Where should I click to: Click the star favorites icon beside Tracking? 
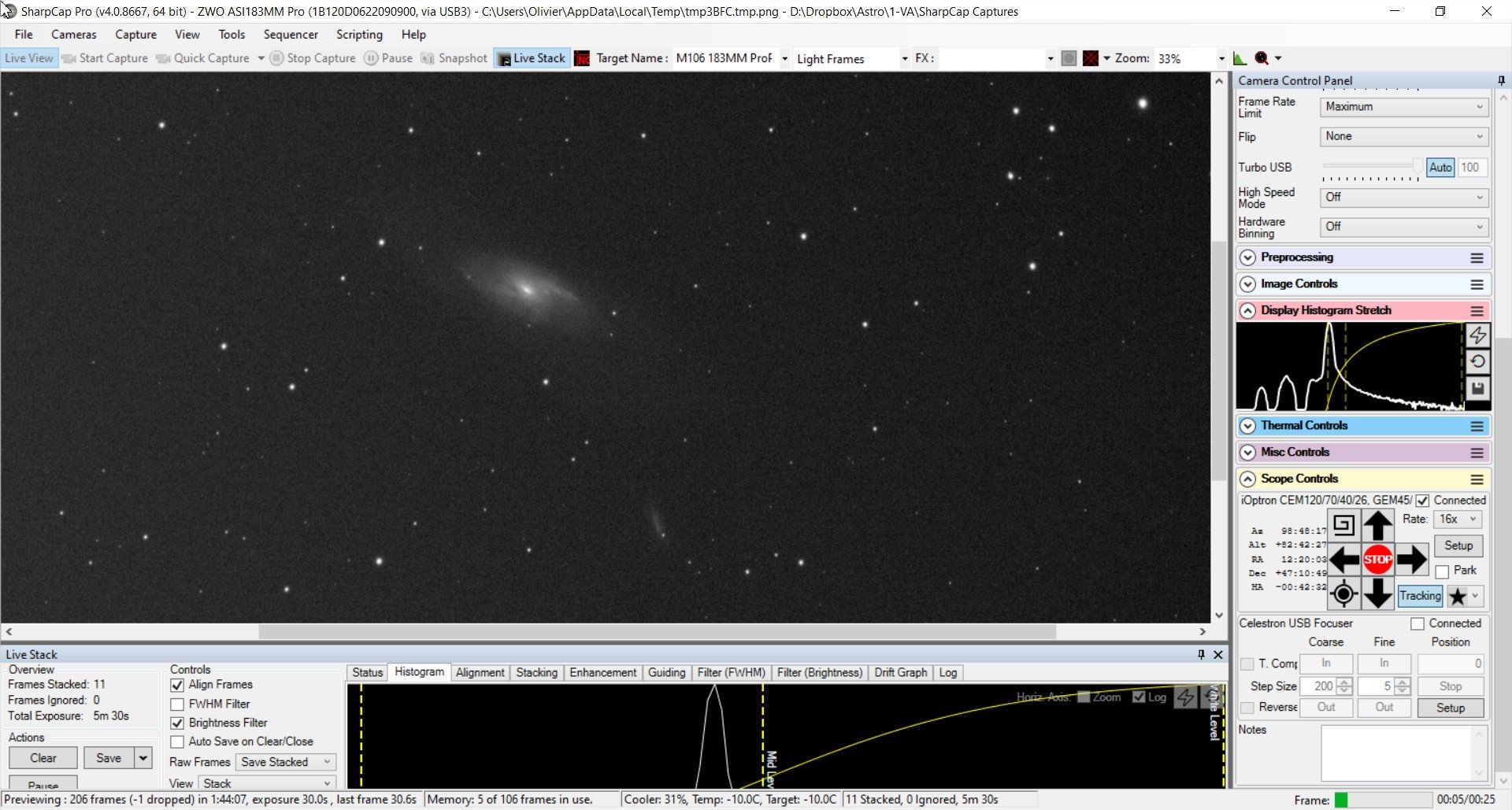[x=1458, y=596]
